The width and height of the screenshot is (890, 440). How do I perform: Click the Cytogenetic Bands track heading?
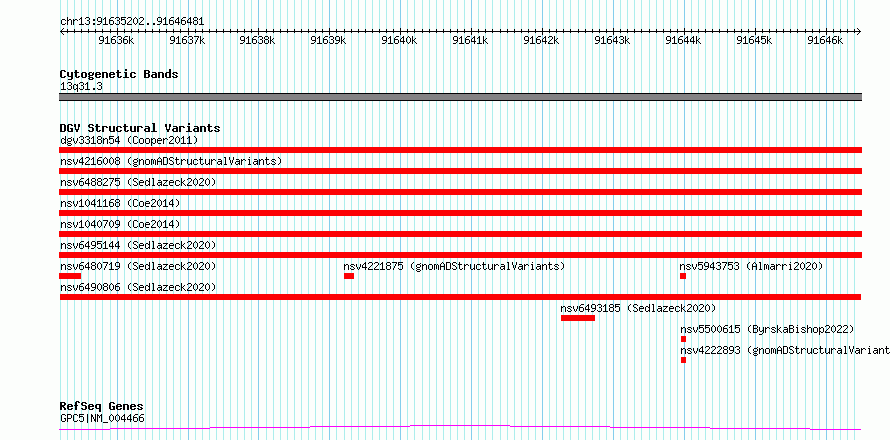pos(119,74)
